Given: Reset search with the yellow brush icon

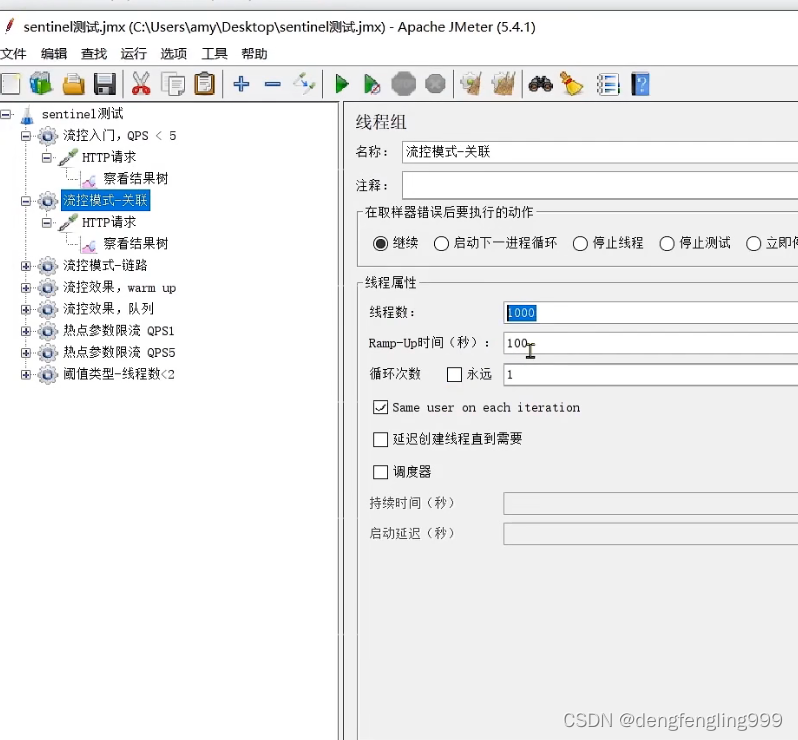Looking at the screenshot, I should click(572, 84).
